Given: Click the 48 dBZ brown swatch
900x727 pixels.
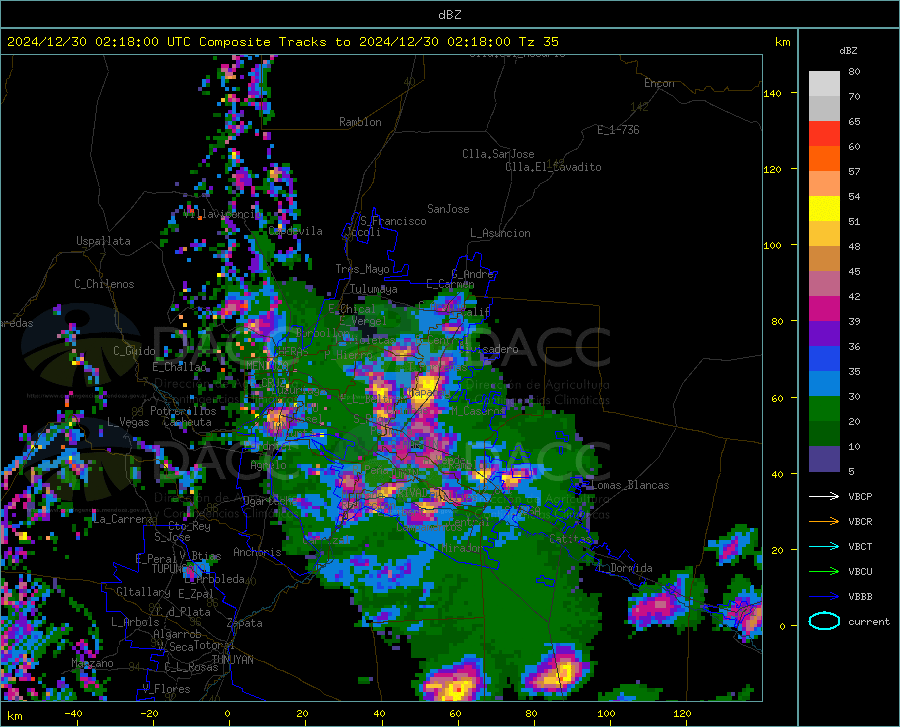Looking at the screenshot, I should click(824, 259).
